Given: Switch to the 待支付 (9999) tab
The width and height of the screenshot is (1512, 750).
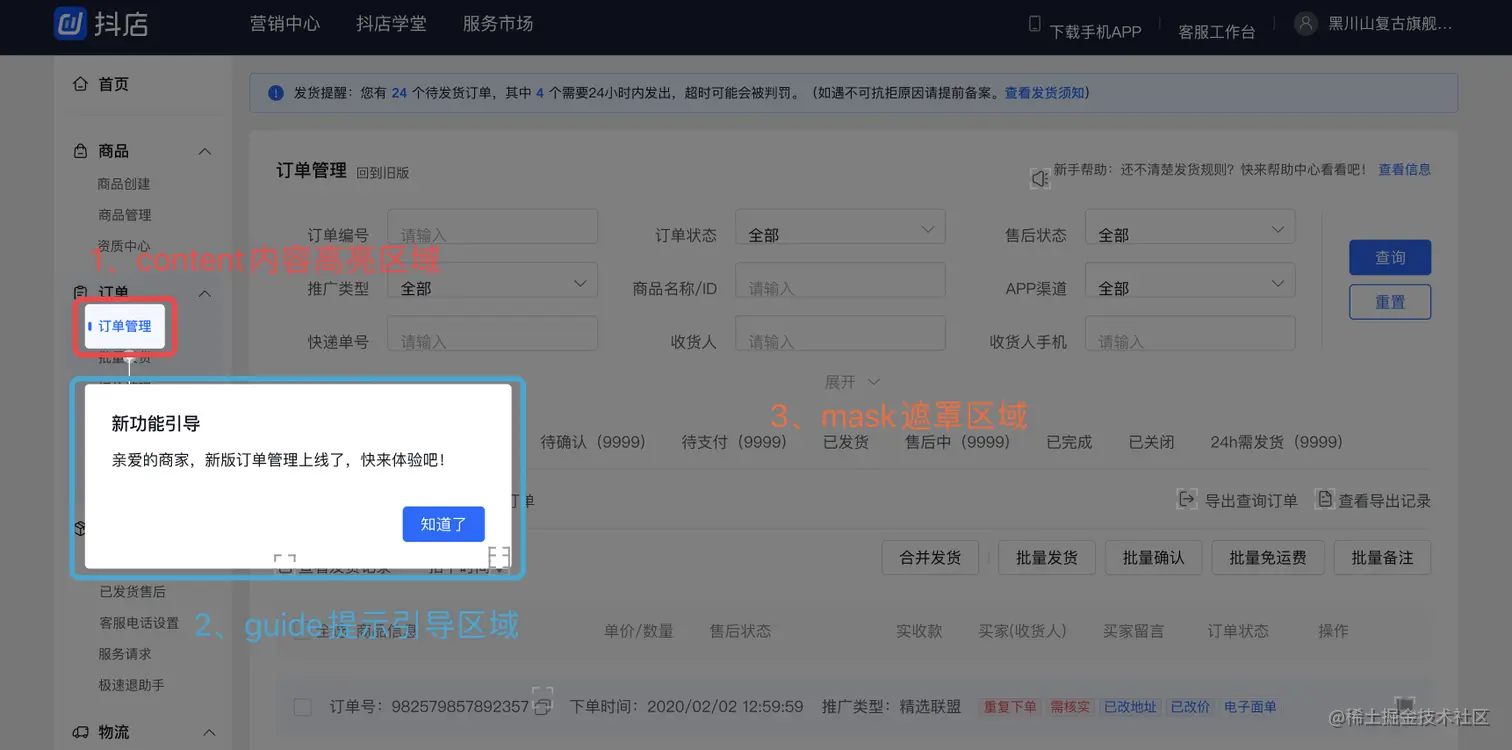Looking at the screenshot, I should (x=734, y=442).
